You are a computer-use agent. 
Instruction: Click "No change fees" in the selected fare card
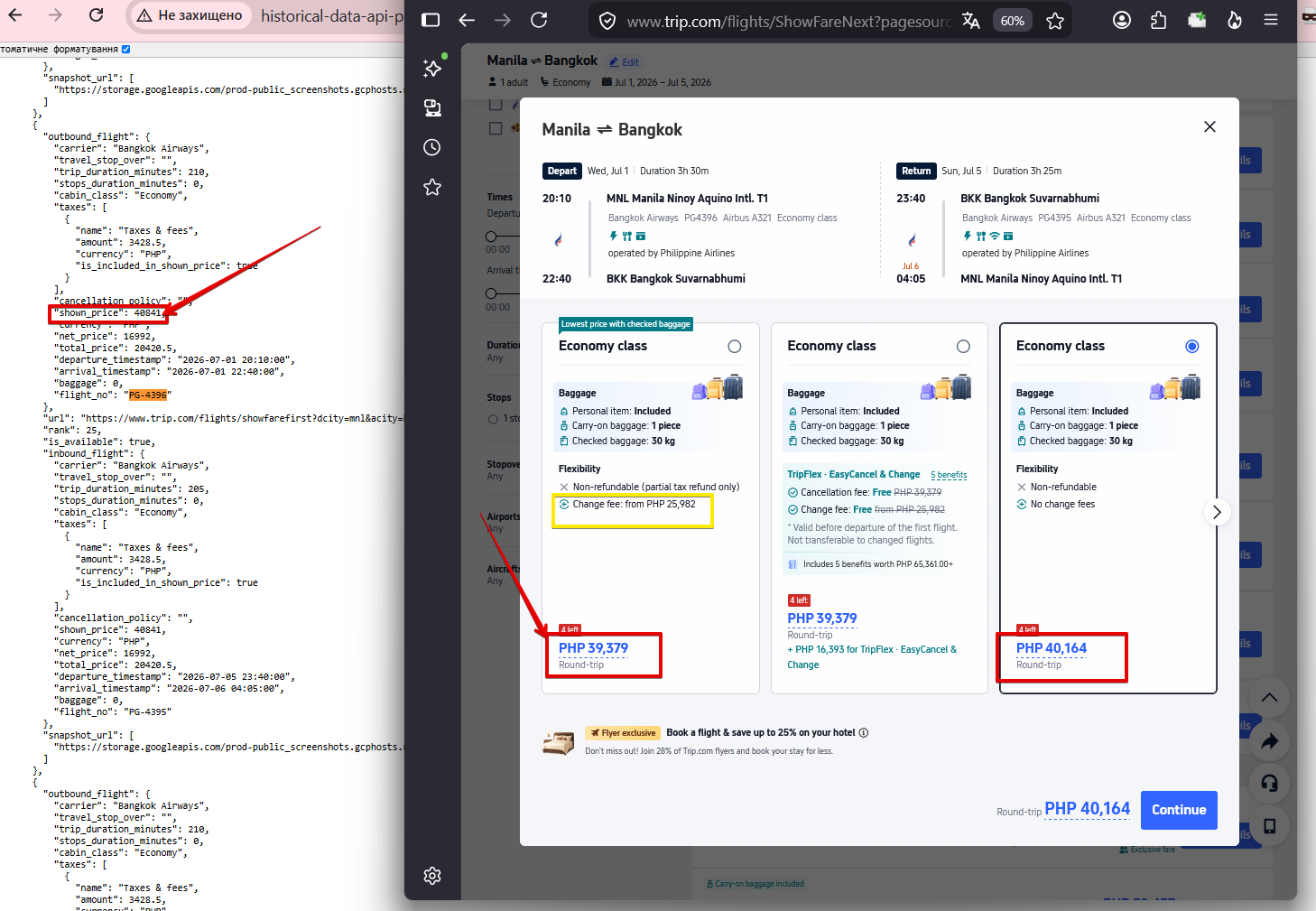click(1062, 505)
